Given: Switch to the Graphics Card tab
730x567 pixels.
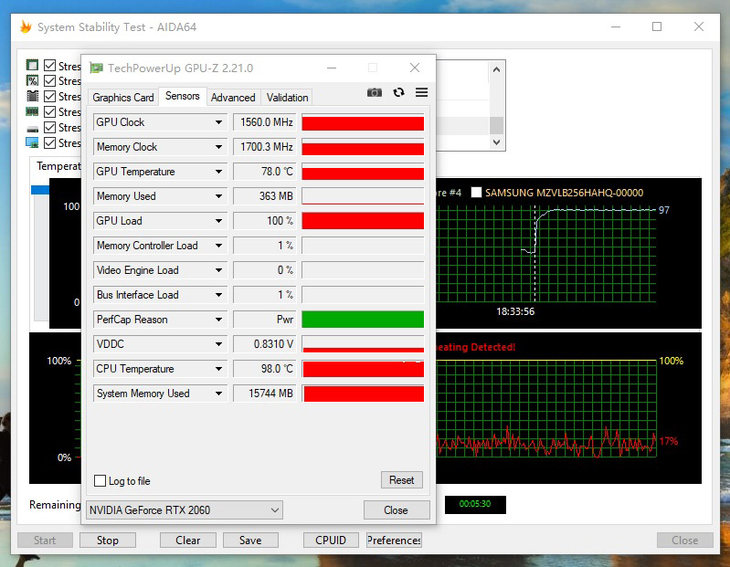Looking at the screenshot, I should pos(123,97).
